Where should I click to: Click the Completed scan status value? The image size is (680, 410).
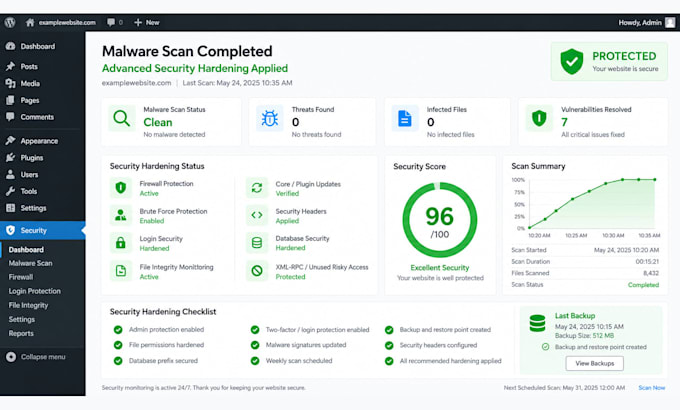pos(643,285)
